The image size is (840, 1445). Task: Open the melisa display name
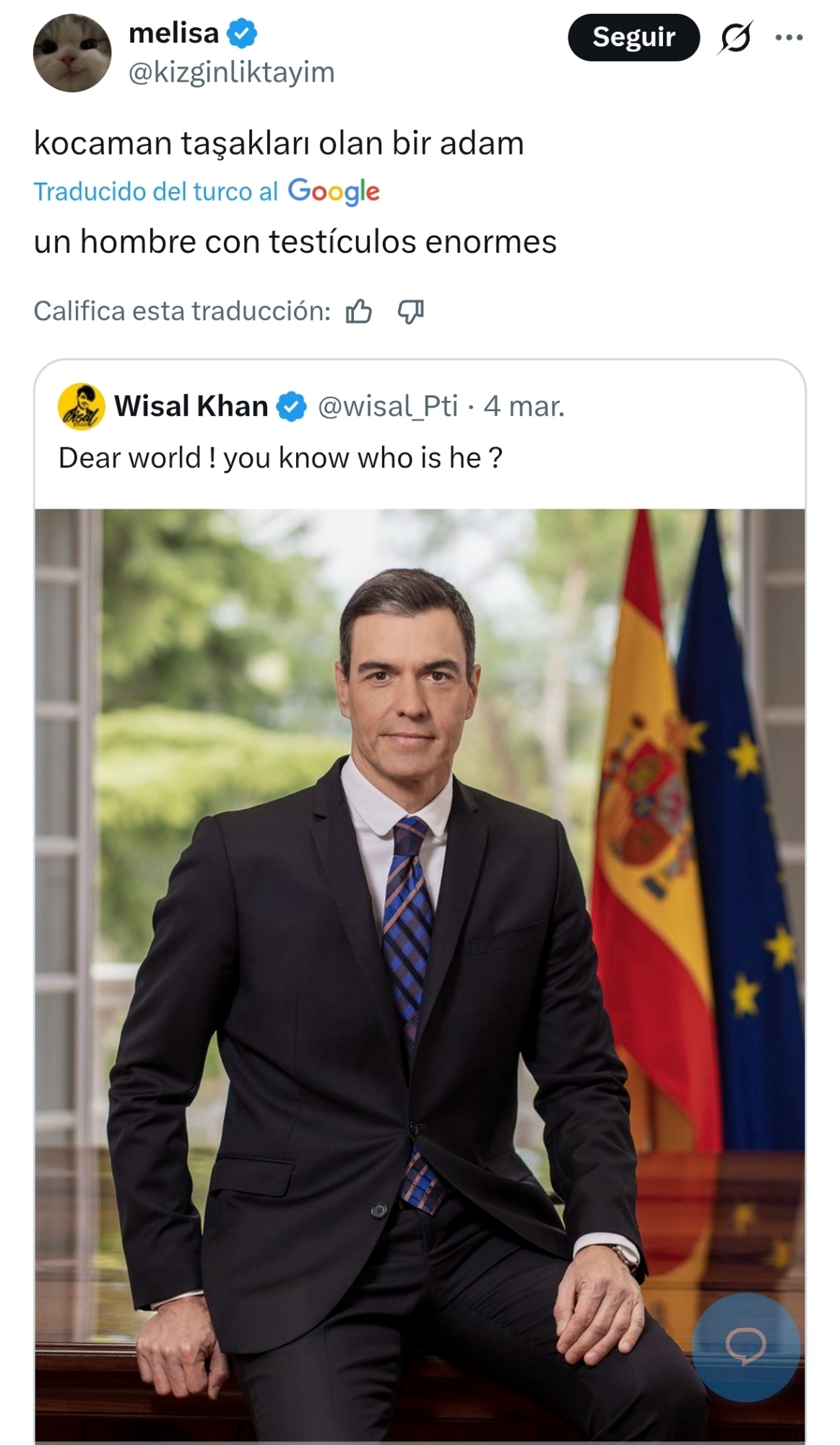[173, 33]
